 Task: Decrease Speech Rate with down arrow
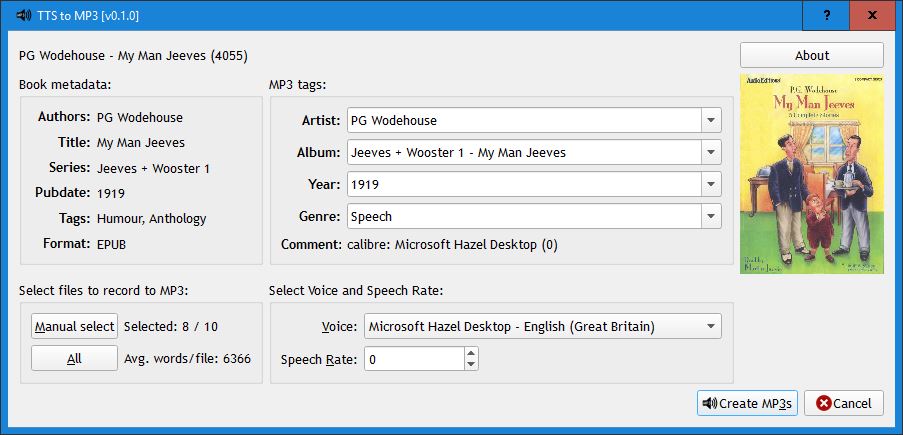pyautogui.click(x=471, y=364)
